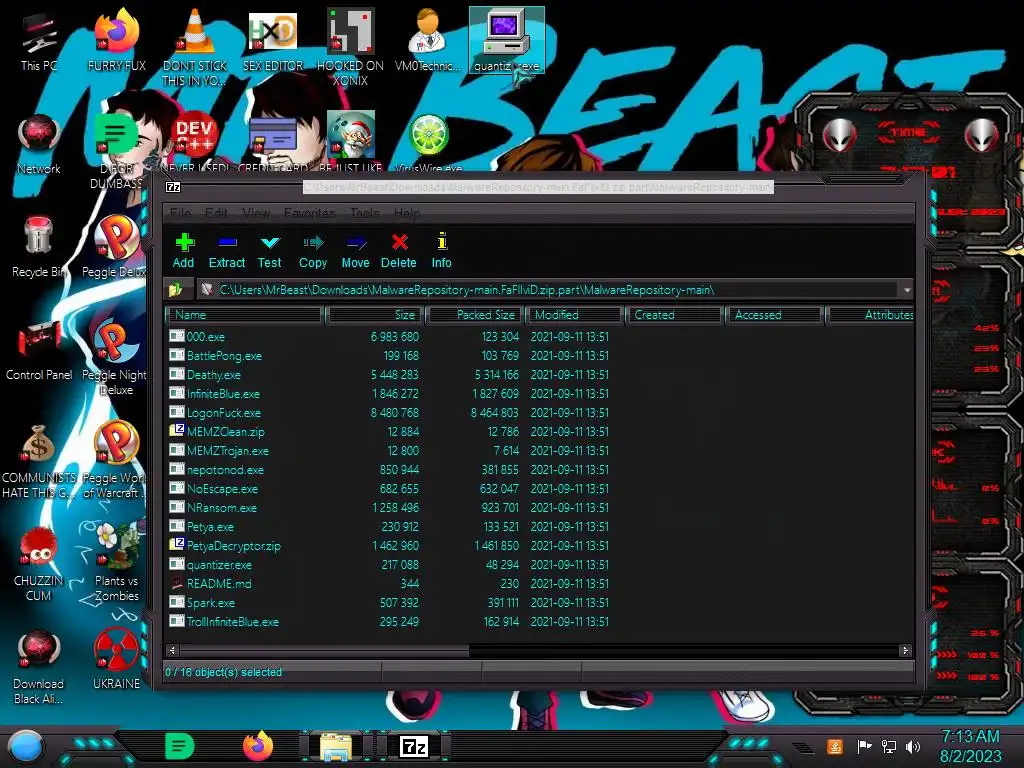1024x768 pixels.
Task: Select the 000.exe file row
Action: pyautogui.click(x=389, y=336)
